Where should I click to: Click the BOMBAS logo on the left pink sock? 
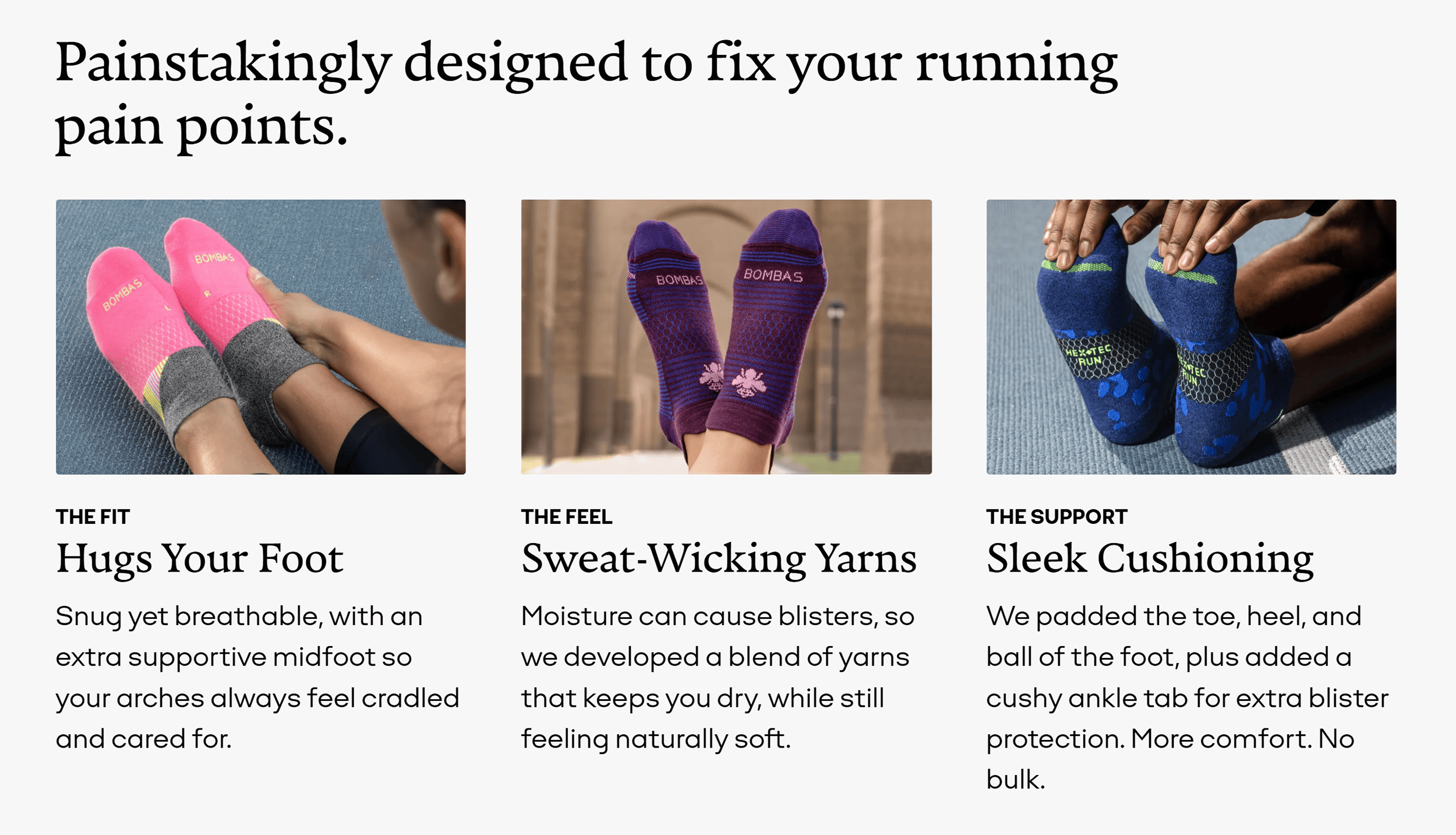(x=122, y=294)
